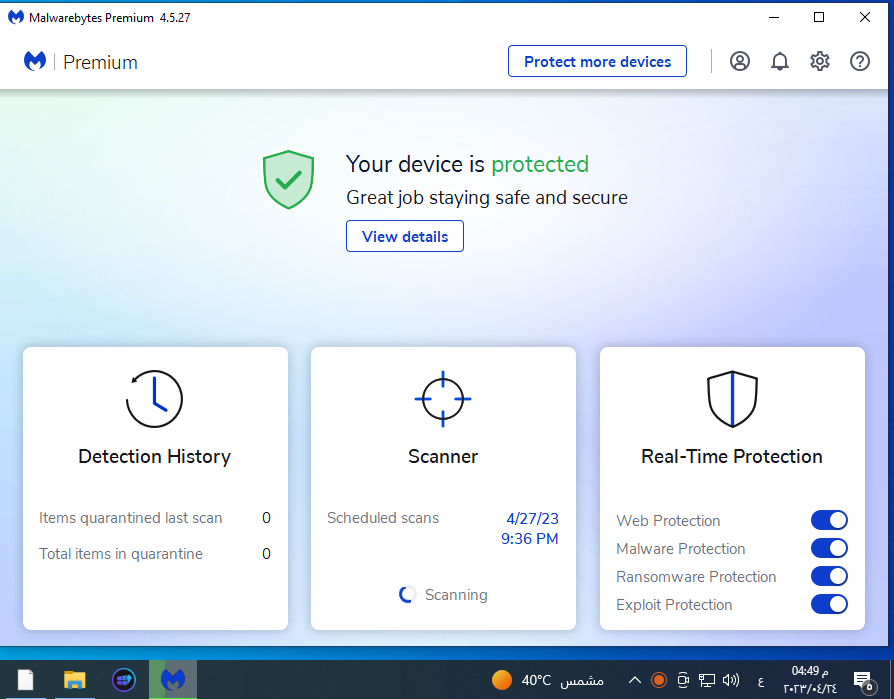Open the Detection History card title
The width and height of the screenshot is (894, 699).
coord(155,456)
